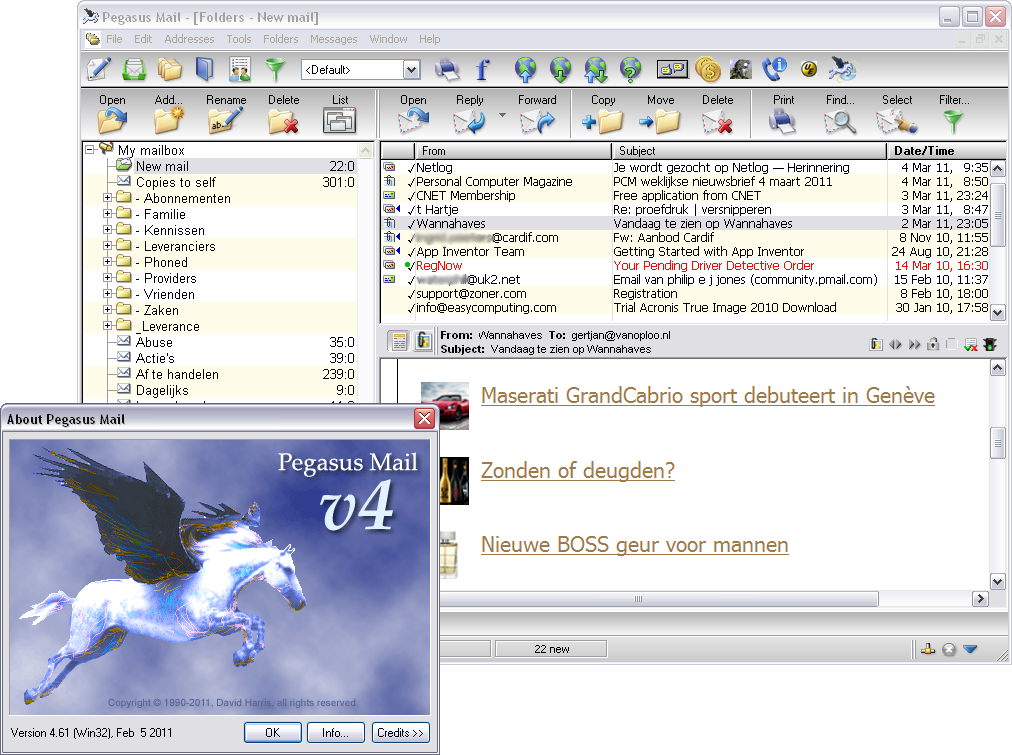Open the Reply button dropdown arrow

tap(502, 116)
